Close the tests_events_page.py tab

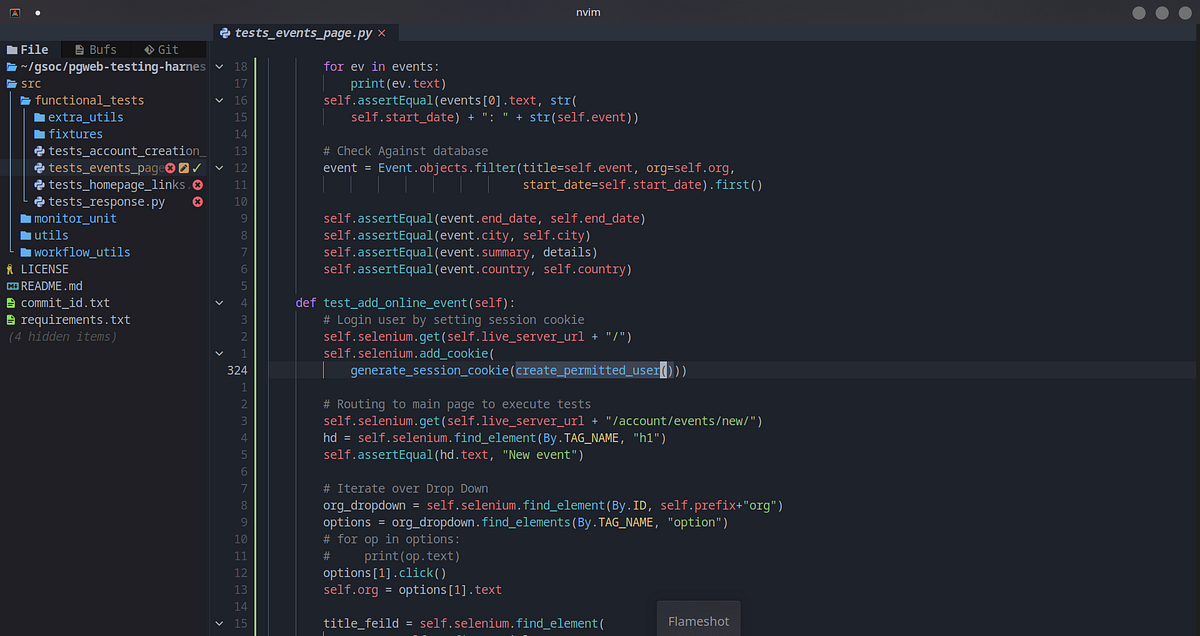pyautogui.click(x=383, y=31)
